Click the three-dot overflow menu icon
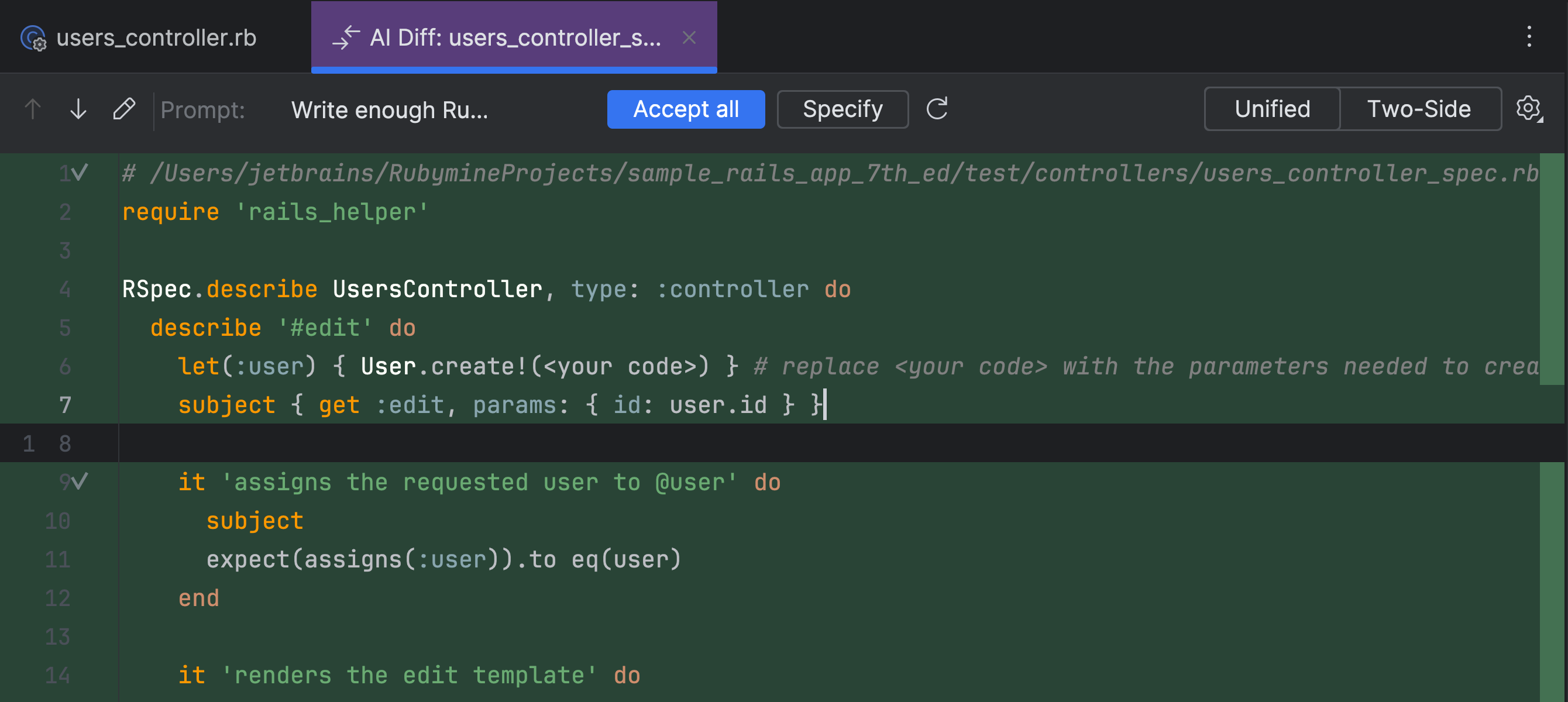Viewport: 1568px width, 702px height. point(1530,36)
